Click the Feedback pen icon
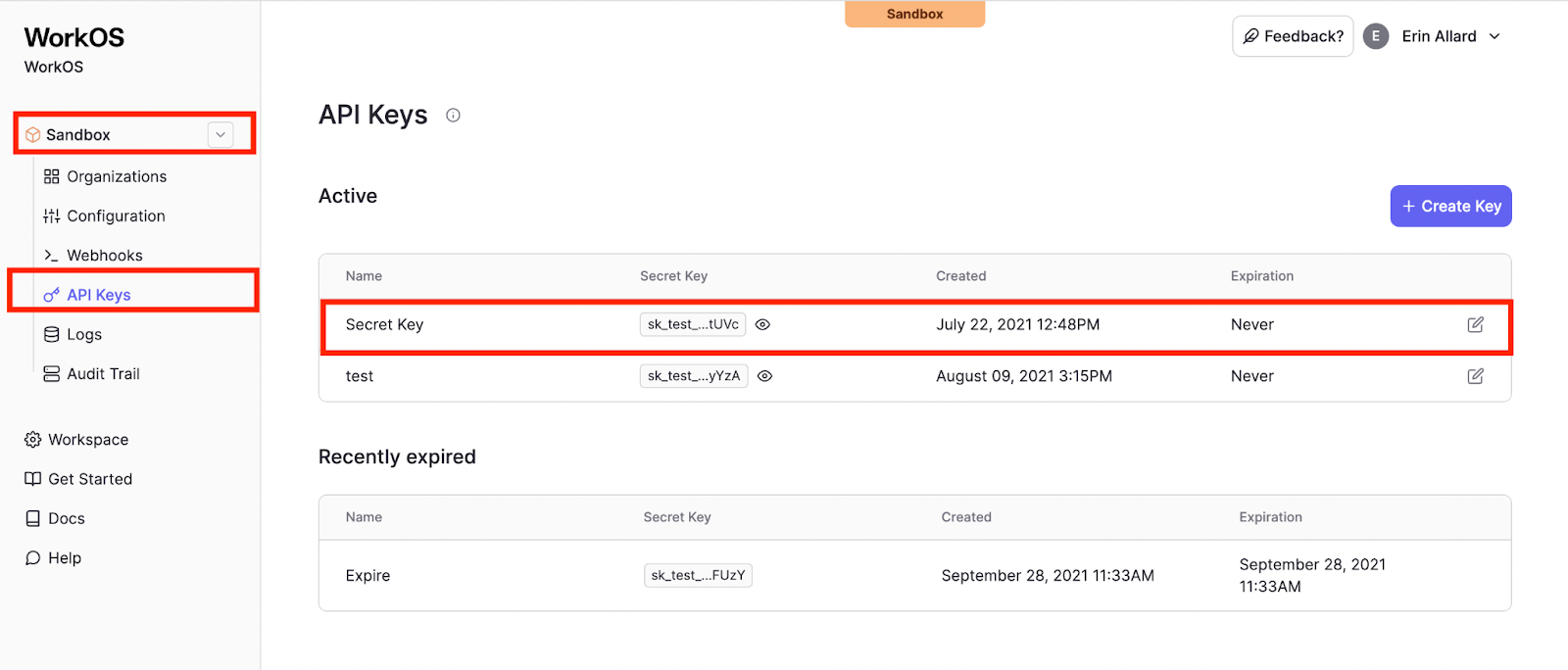Screen dimensions: 1568x670 [x=1250, y=36]
